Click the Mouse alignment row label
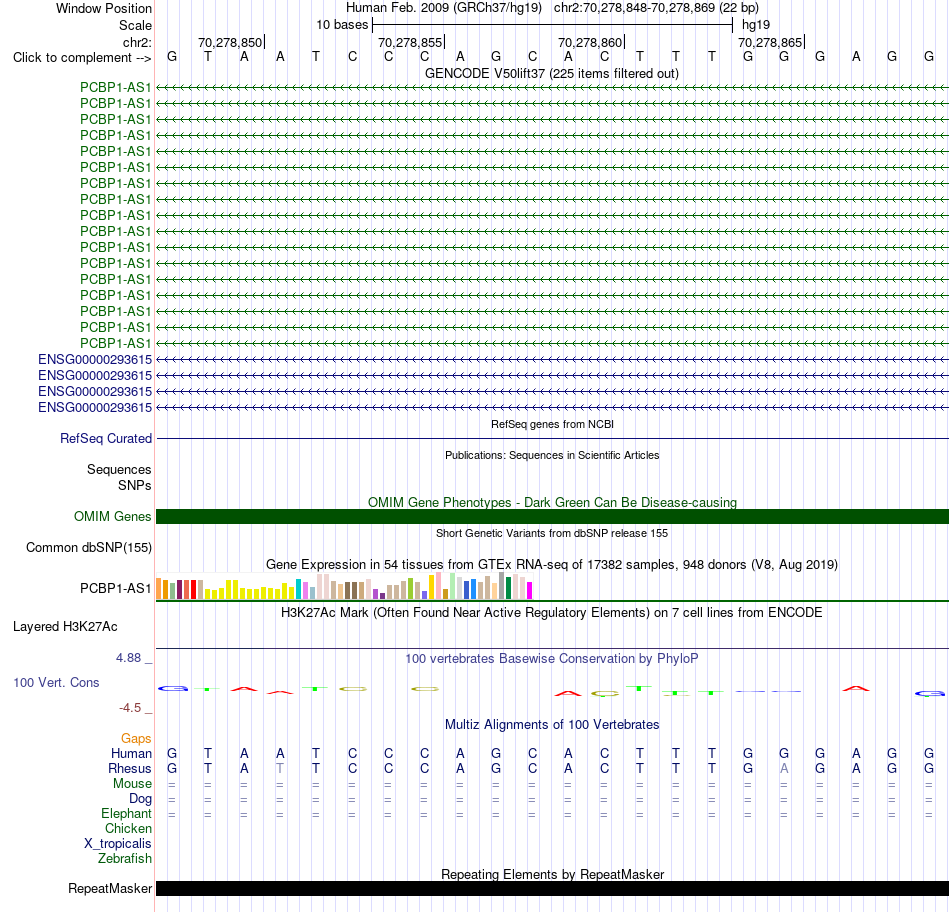The image size is (950, 912). (132, 784)
